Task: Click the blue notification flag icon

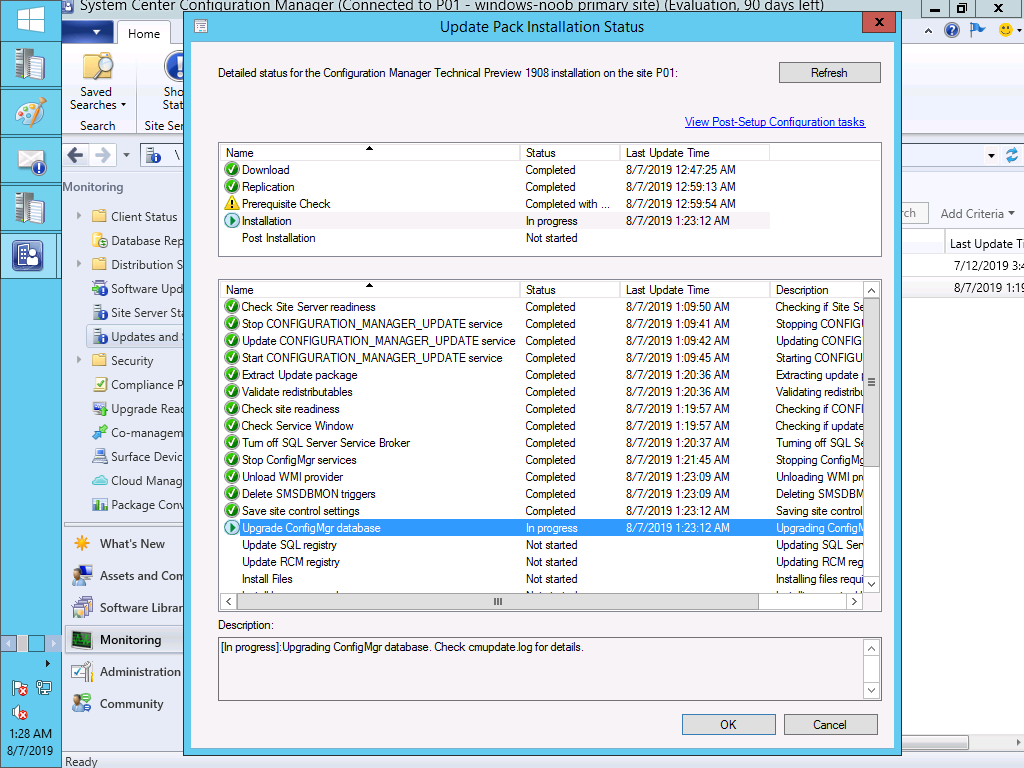Action: tap(978, 30)
